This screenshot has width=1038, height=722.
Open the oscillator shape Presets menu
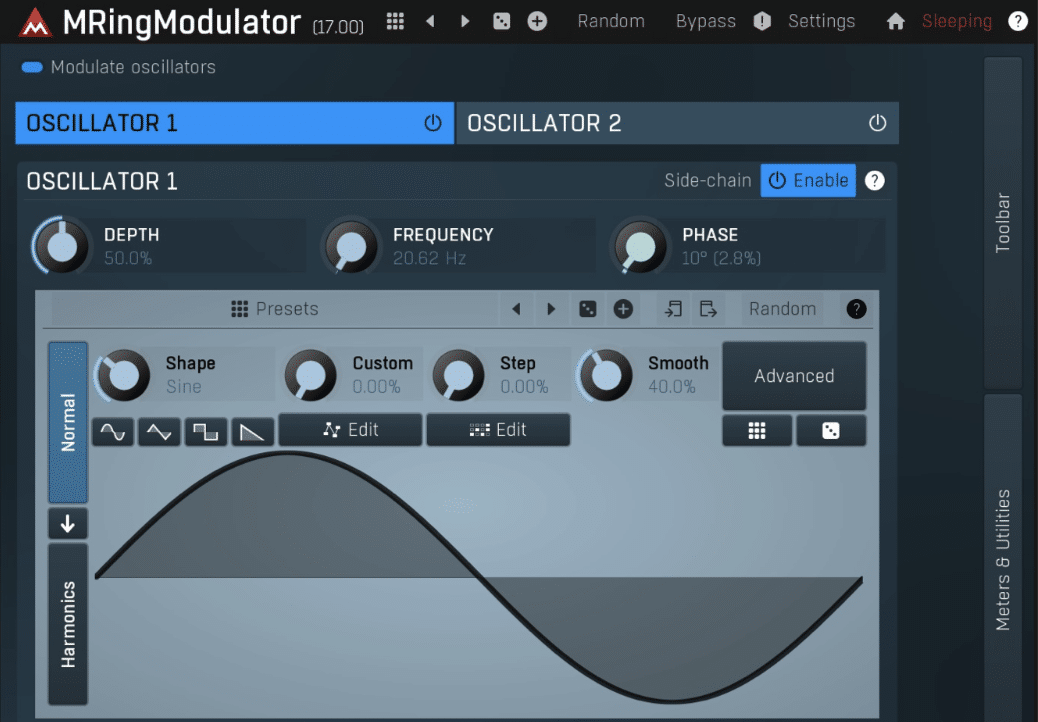[x=275, y=309]
